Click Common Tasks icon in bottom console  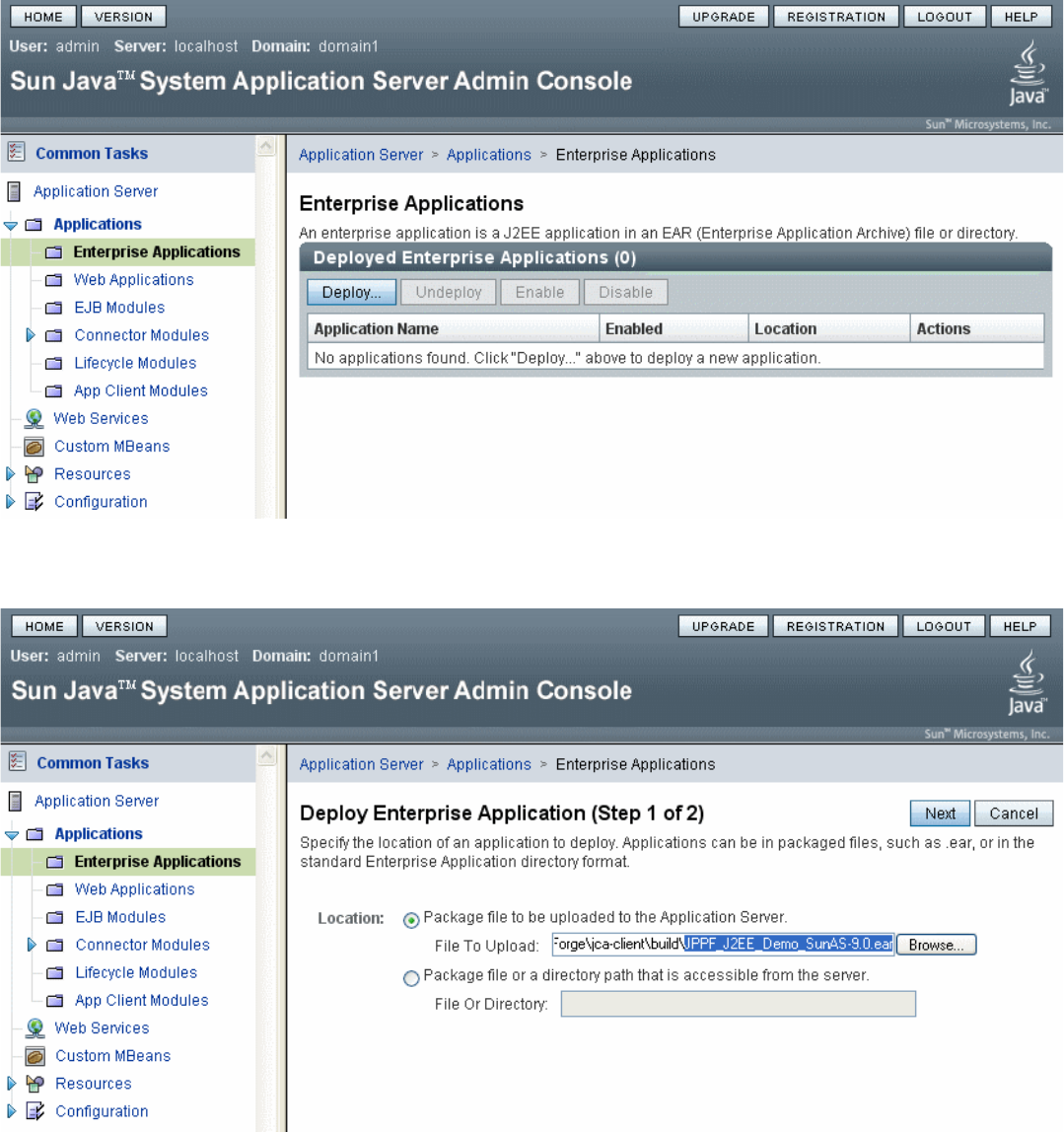(18, 761)
